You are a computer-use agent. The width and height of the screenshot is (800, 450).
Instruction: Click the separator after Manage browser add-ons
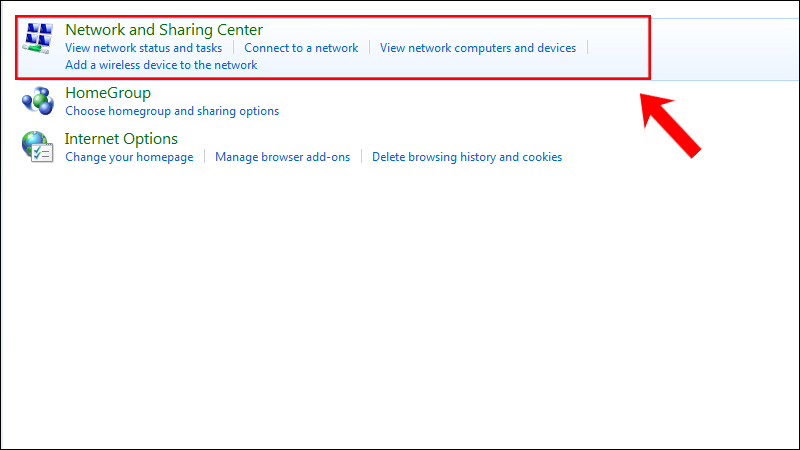point(361,157)
